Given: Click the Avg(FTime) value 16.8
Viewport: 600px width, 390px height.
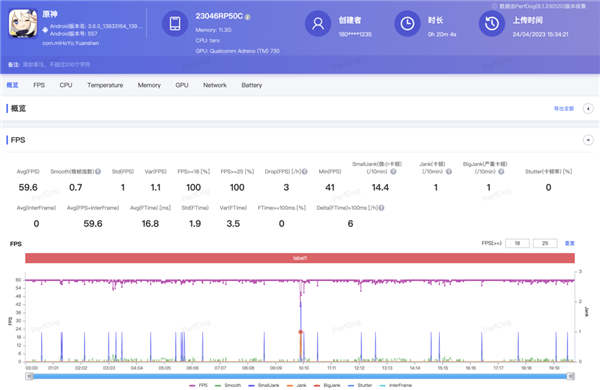Looking at the screenshot, I should (x=150, y=224).
